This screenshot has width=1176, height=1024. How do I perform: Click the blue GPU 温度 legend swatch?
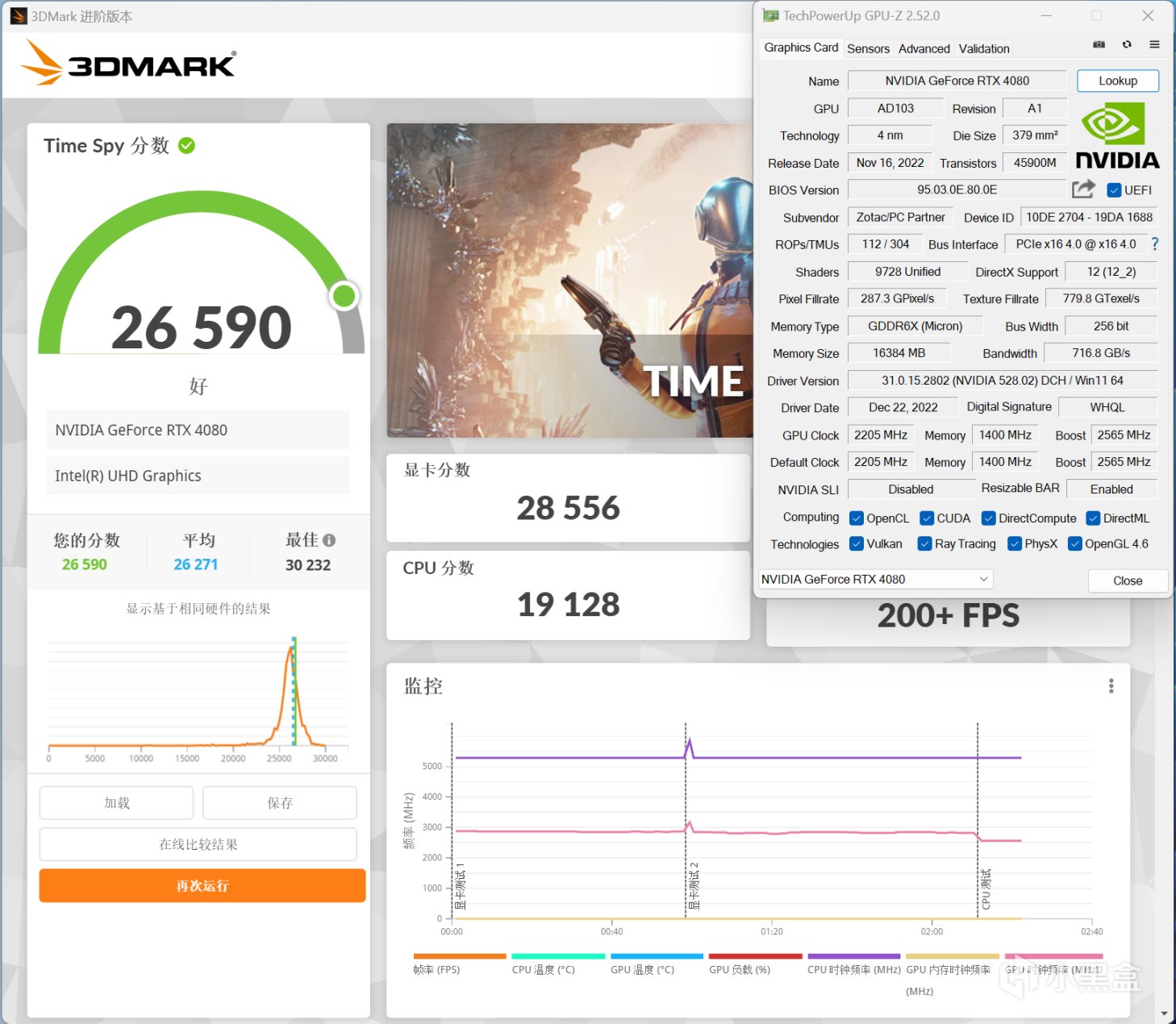coord(657,956)
